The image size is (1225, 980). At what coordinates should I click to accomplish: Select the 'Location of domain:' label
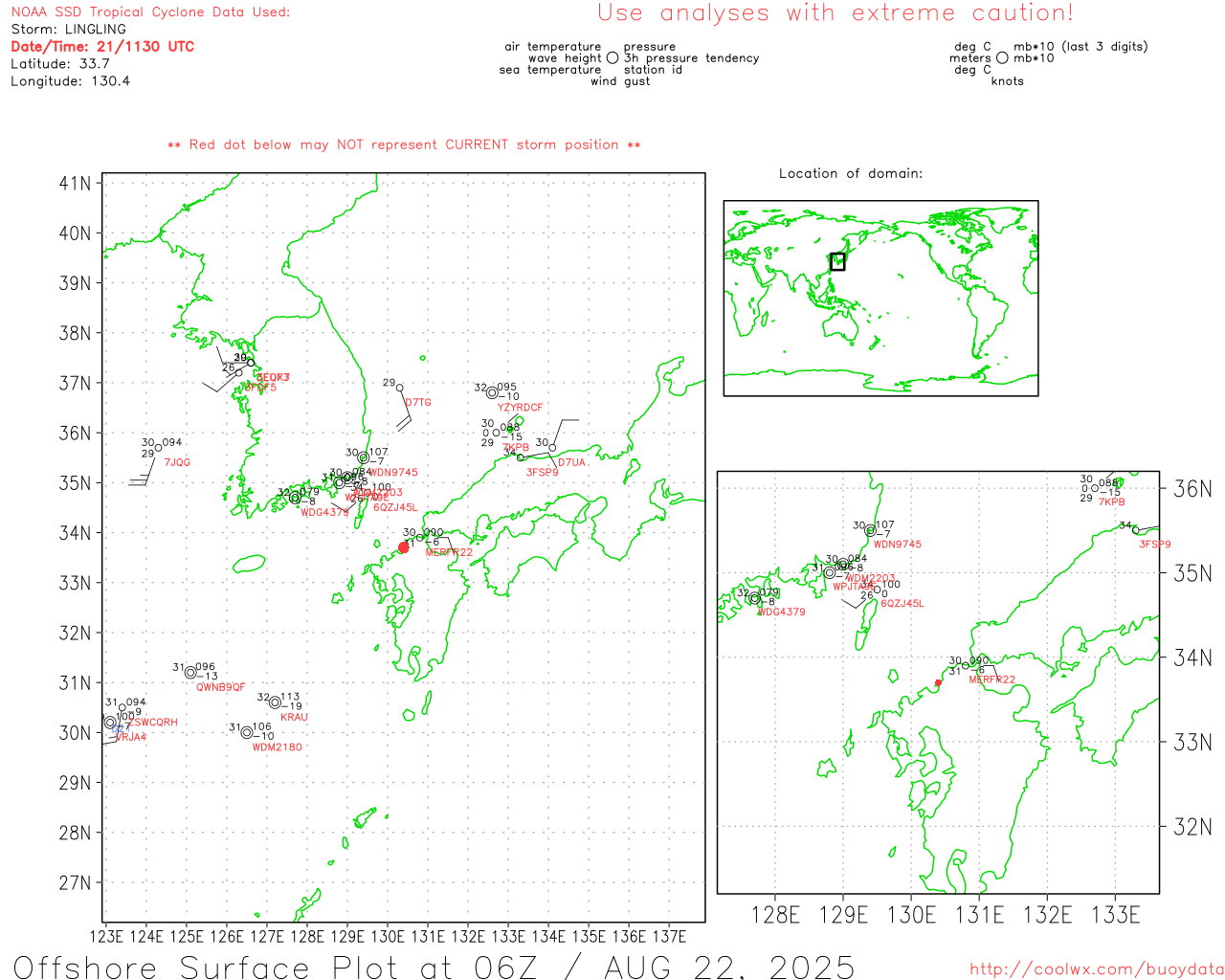click(x=851, y=173)
